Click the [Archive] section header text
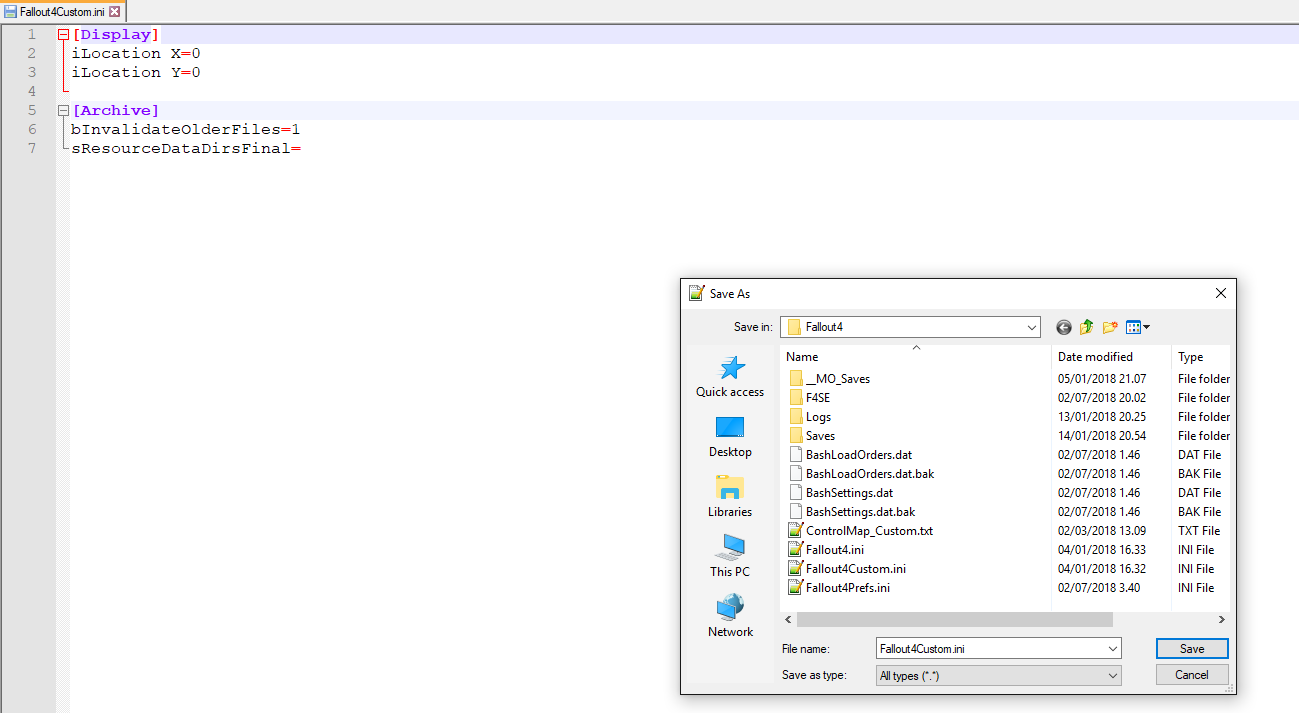The image size is (1299, 713). [116, 110]
